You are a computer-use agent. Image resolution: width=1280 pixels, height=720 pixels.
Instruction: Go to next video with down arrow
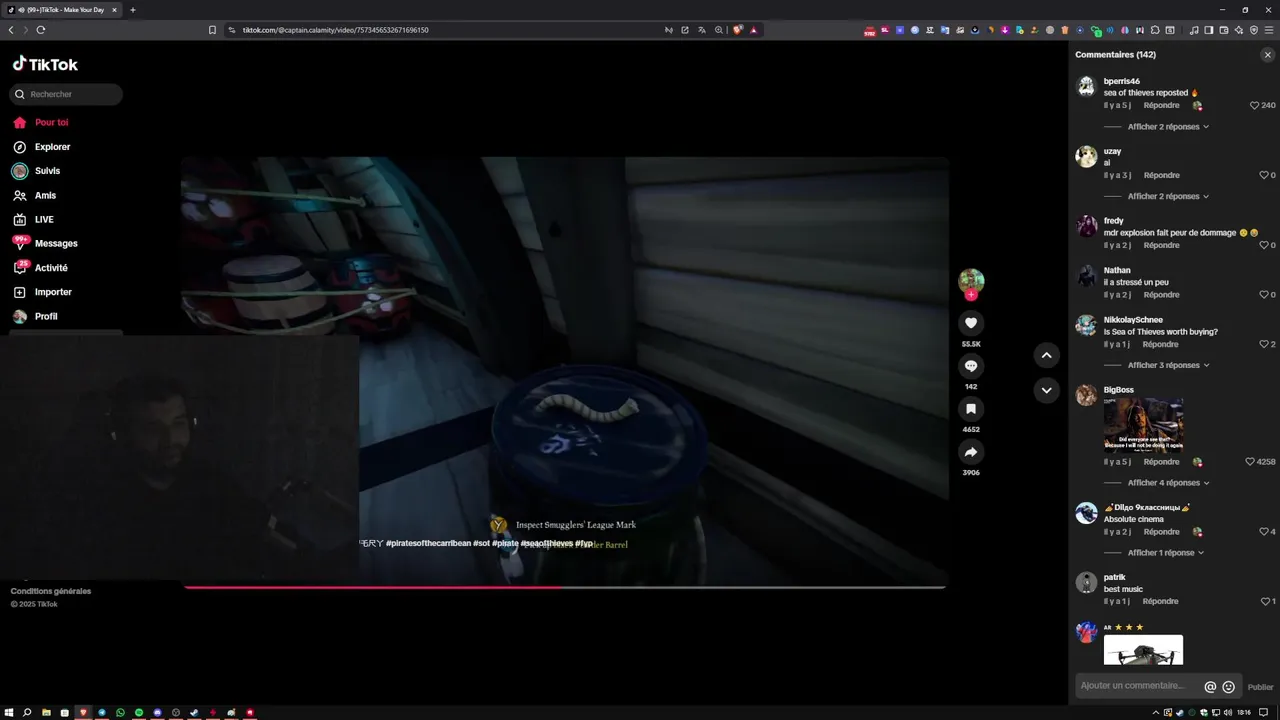[x=1046, y=390]
